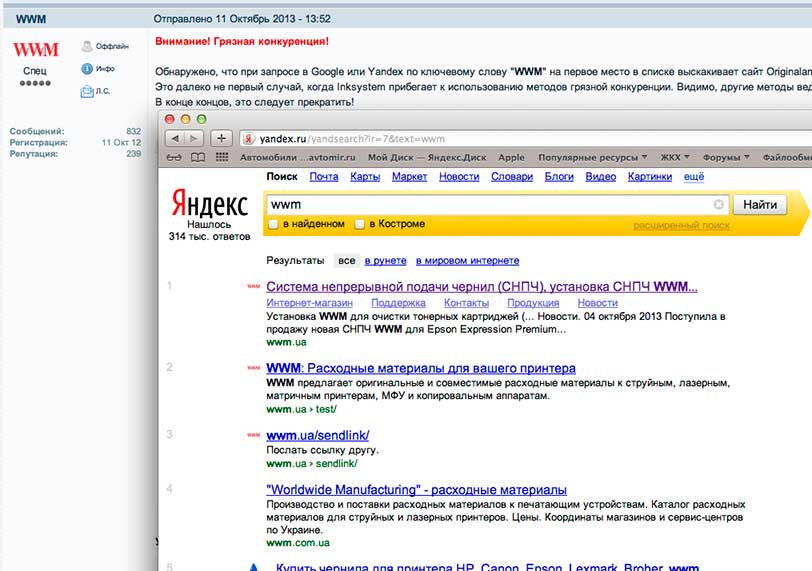Viewport: 812px width, 571px height.
Task: Open the Л.С. private message icon
Action: pos(87,92)
